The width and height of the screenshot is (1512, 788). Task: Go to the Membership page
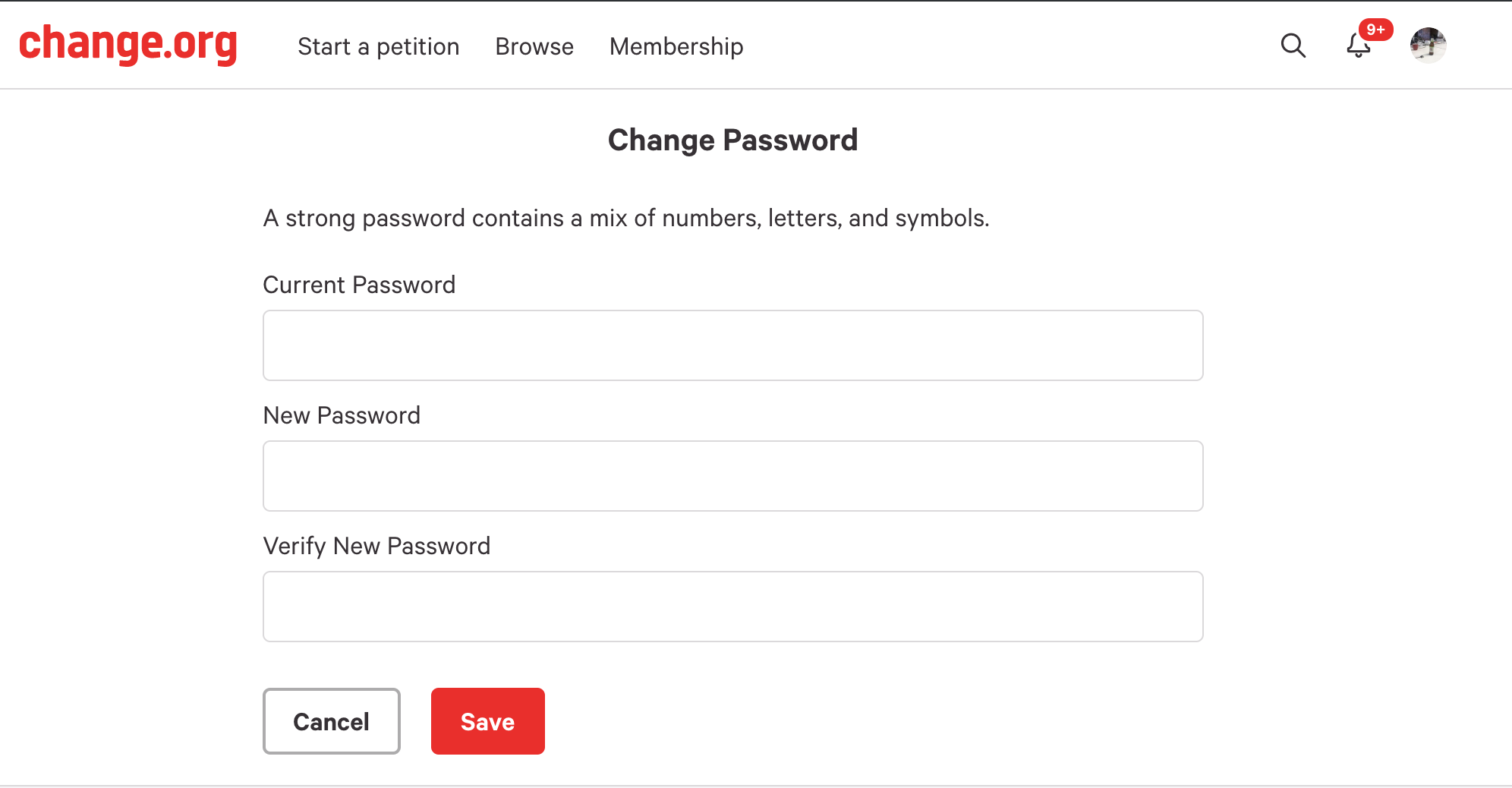(676, 46)
